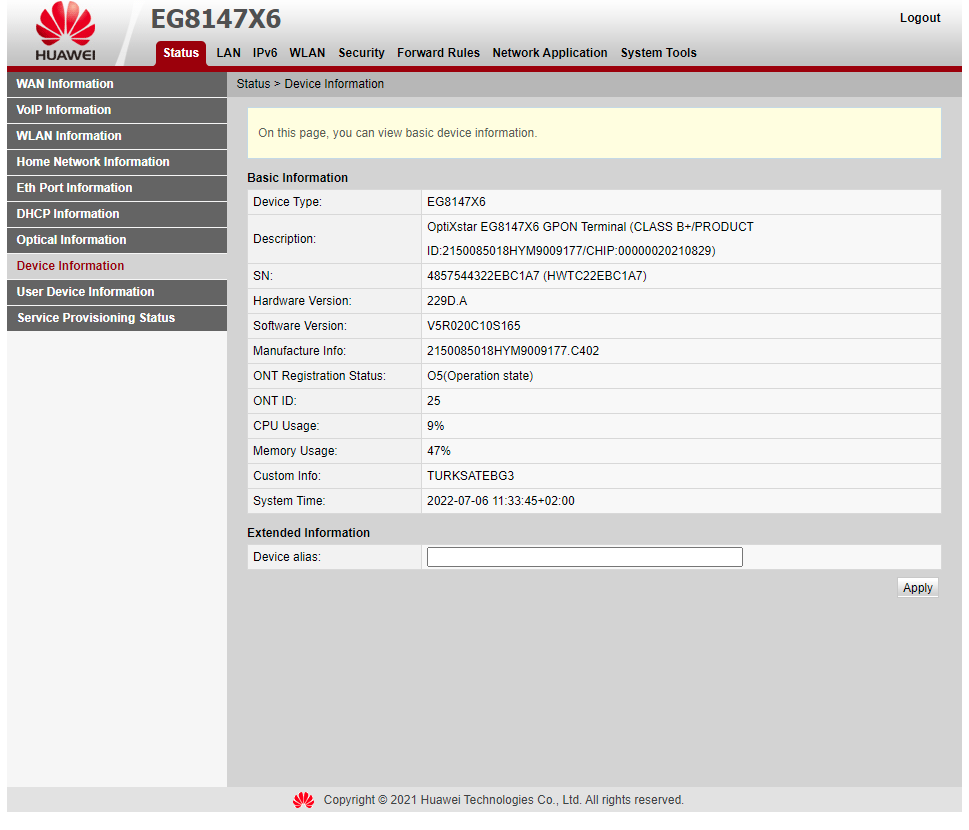
Task: Click the EG8147X6 header title
Action: click(x=216, y=19)
